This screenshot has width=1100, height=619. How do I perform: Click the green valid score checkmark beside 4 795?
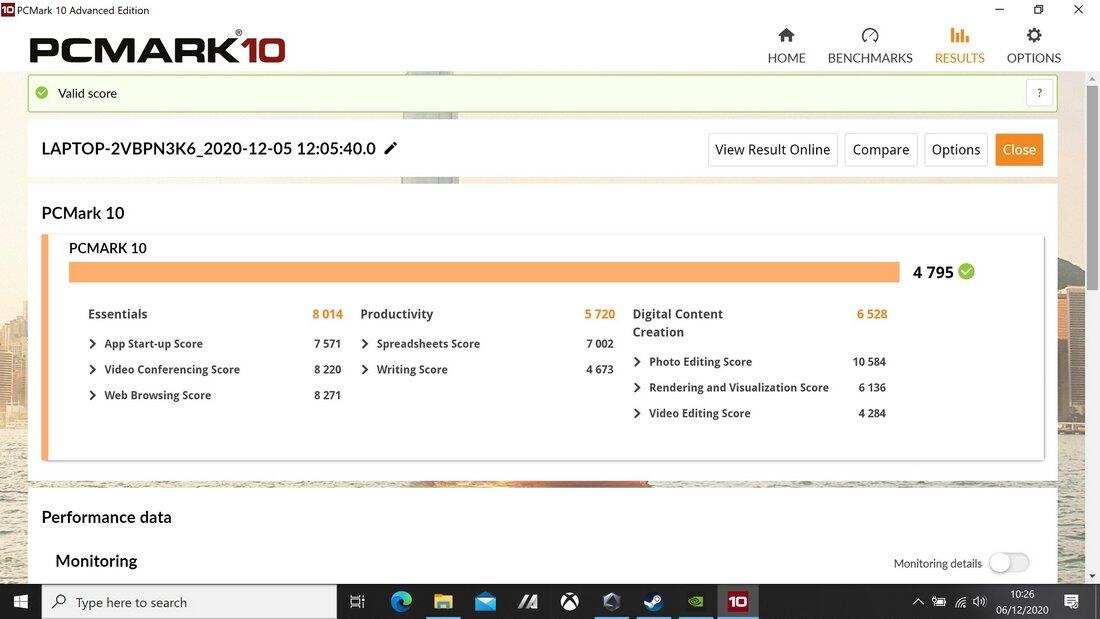point(966,272)
